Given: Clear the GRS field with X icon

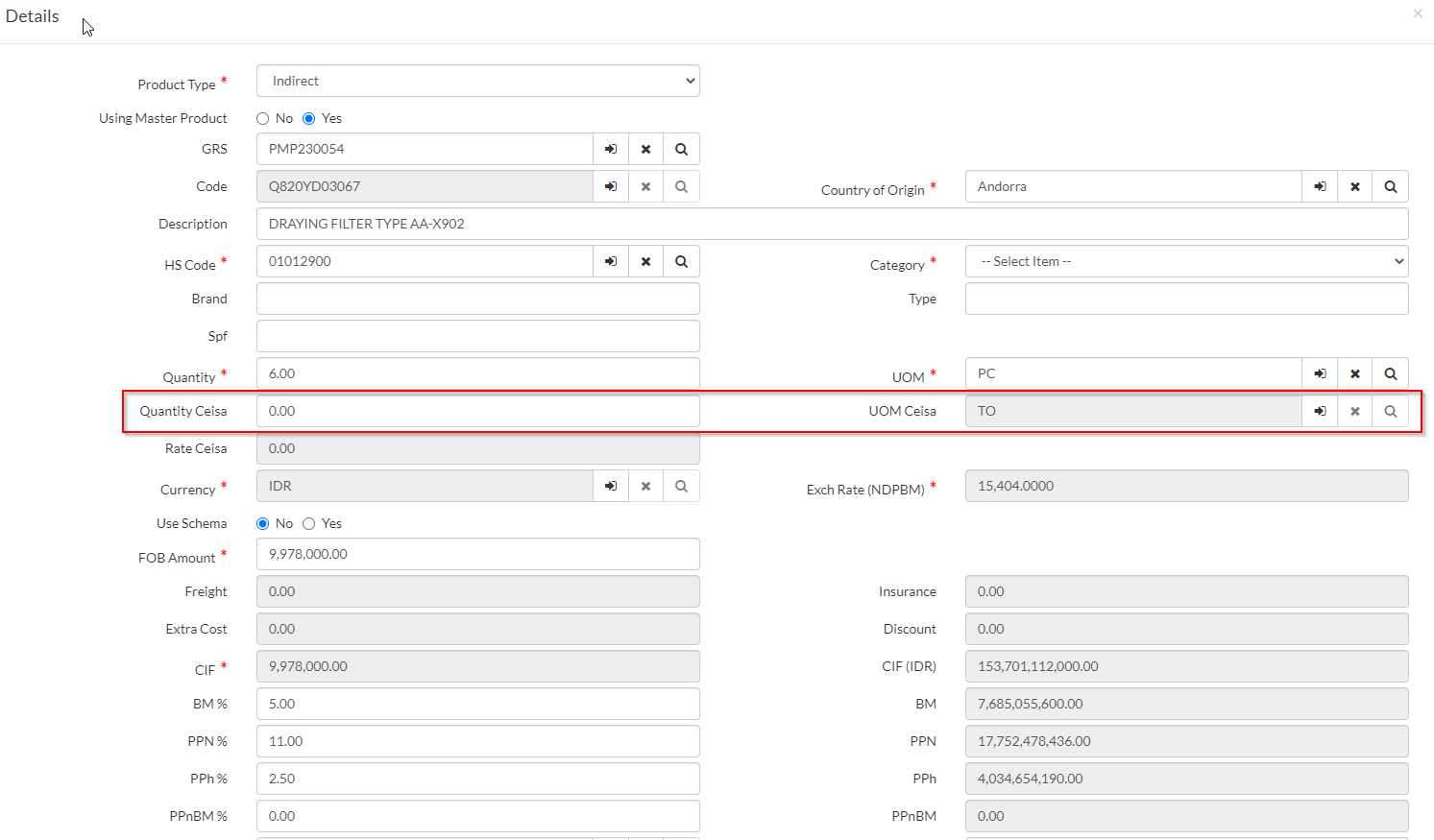Looking at the screenshot, I should pos(645,149).
